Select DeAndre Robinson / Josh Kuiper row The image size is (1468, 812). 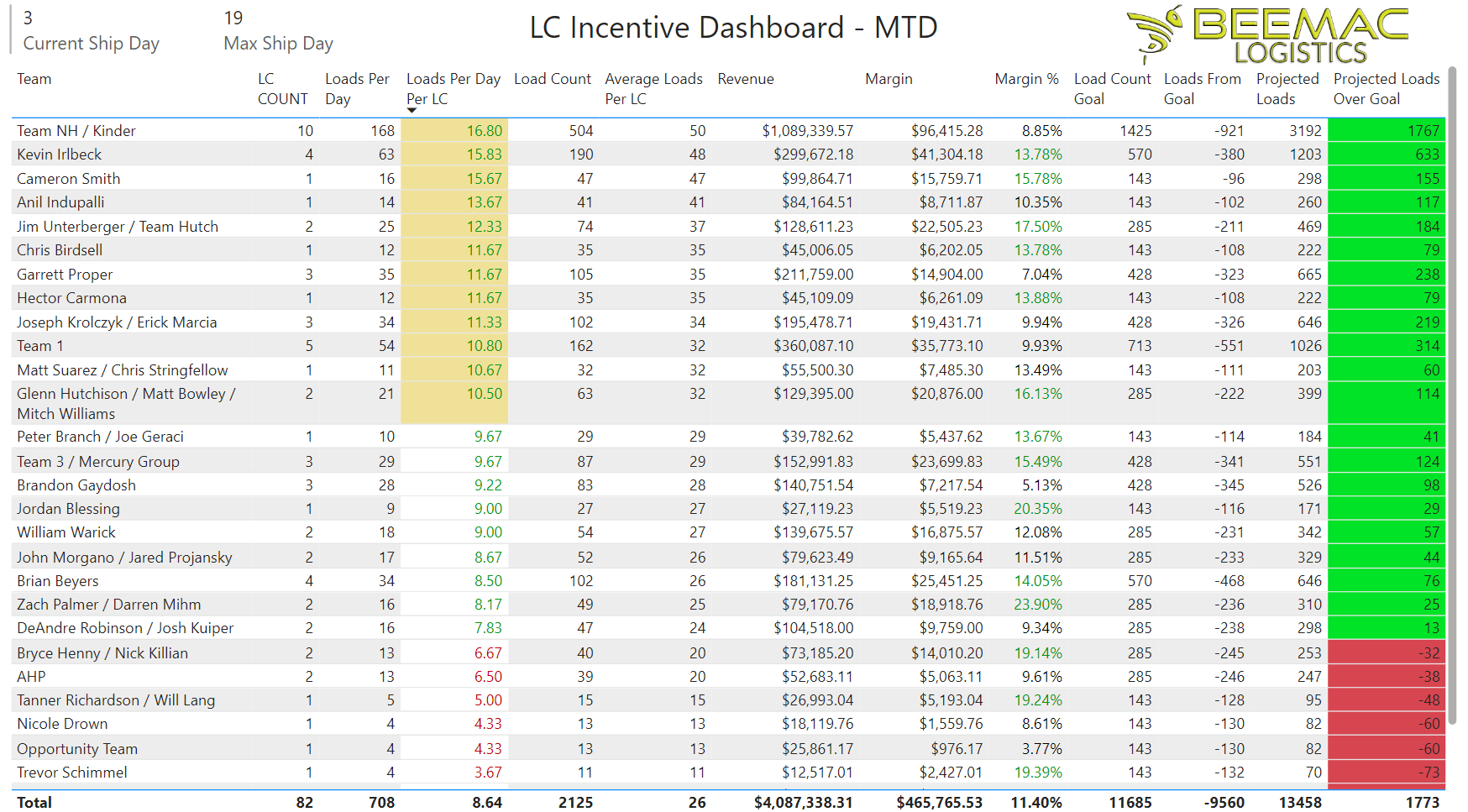click(x=728, y=628)
